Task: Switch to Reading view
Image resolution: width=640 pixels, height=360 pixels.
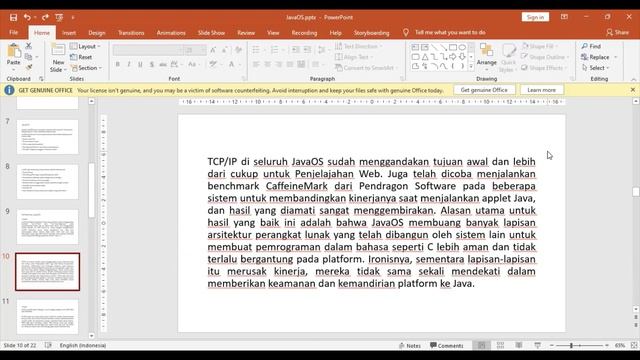Action: pyautogui.click(x=518, y=345)
